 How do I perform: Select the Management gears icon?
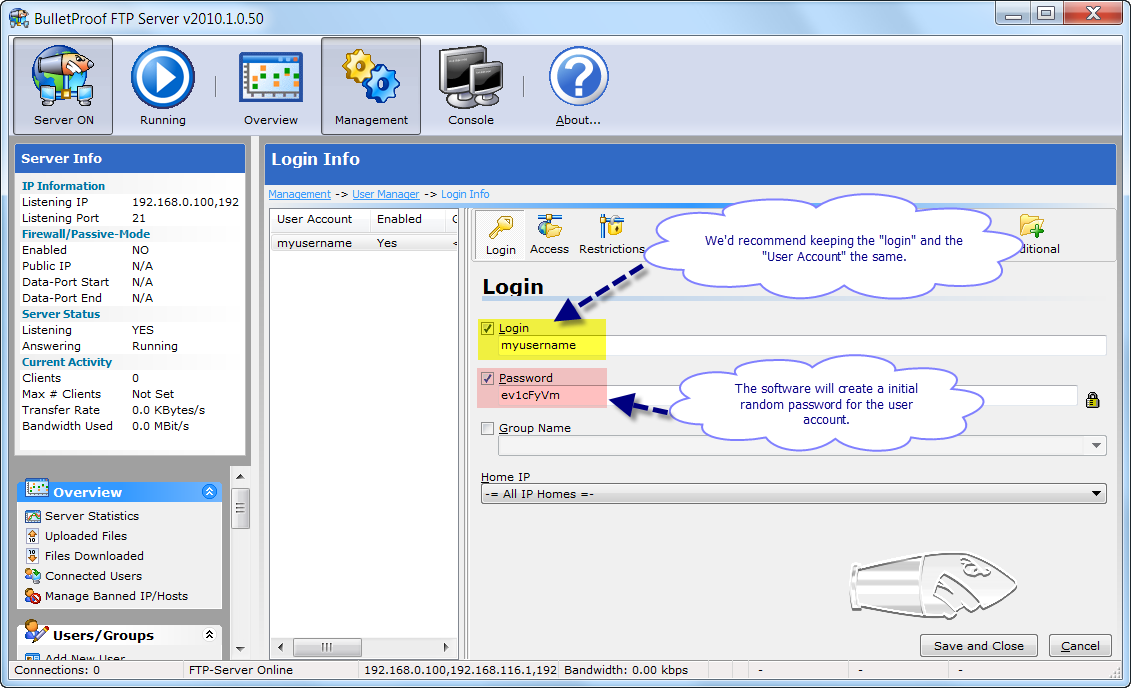click(x=371, y=86)
